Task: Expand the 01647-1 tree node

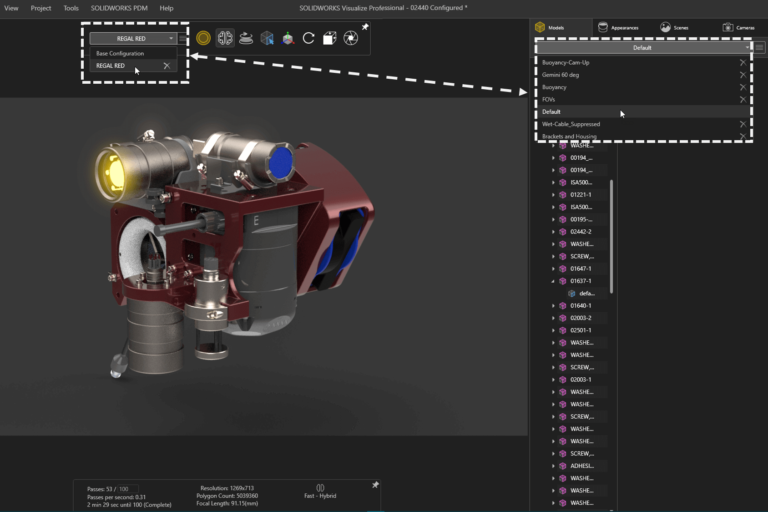Action: pos(553,269)
